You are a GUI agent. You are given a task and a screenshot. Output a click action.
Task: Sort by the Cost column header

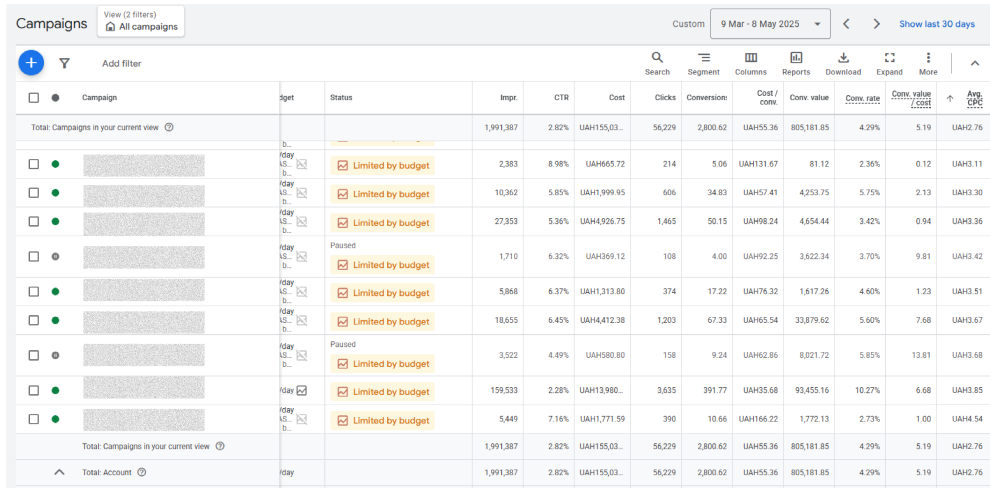tap(617, 98)
